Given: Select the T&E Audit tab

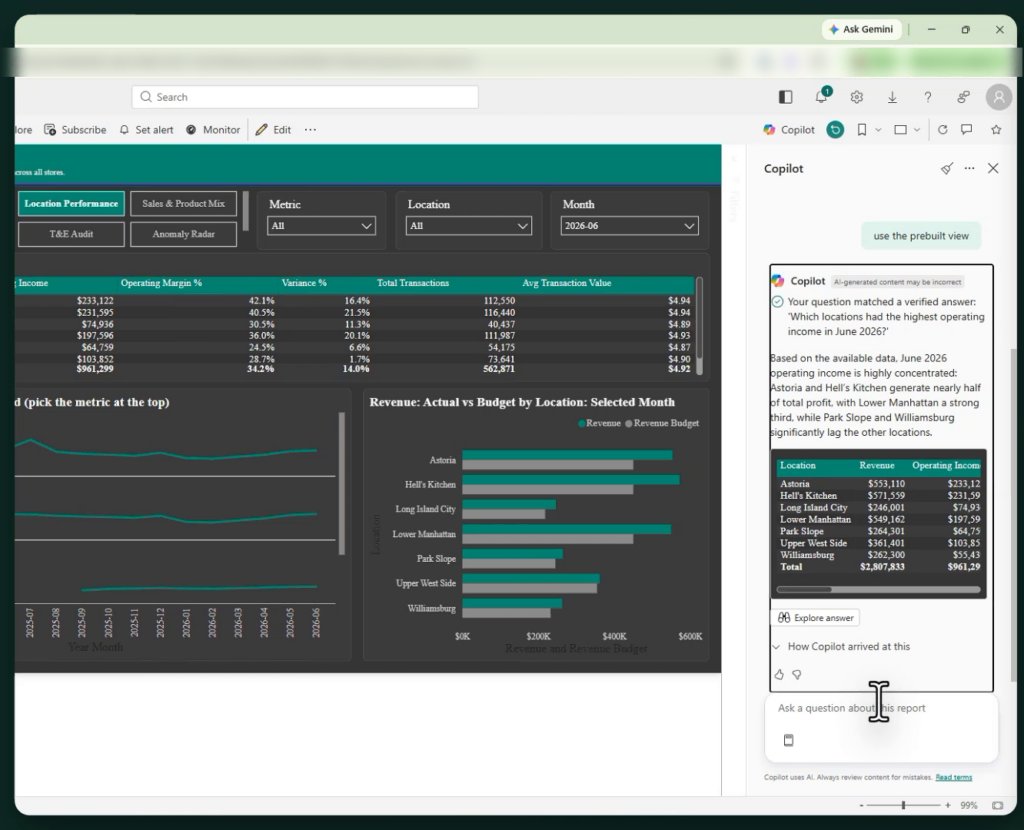Looking at the screenshot, I should click(x=71, y=234).
